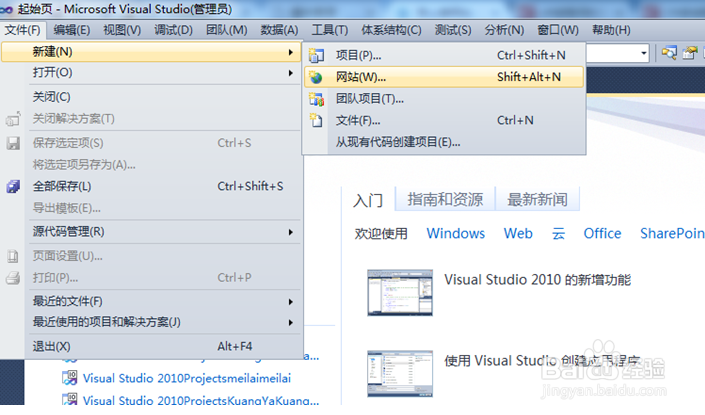Screen dimensions: 705x415
Task: Select 导出模板(E)... menu item
Action: pyautogui.click(x=151, y=208)
